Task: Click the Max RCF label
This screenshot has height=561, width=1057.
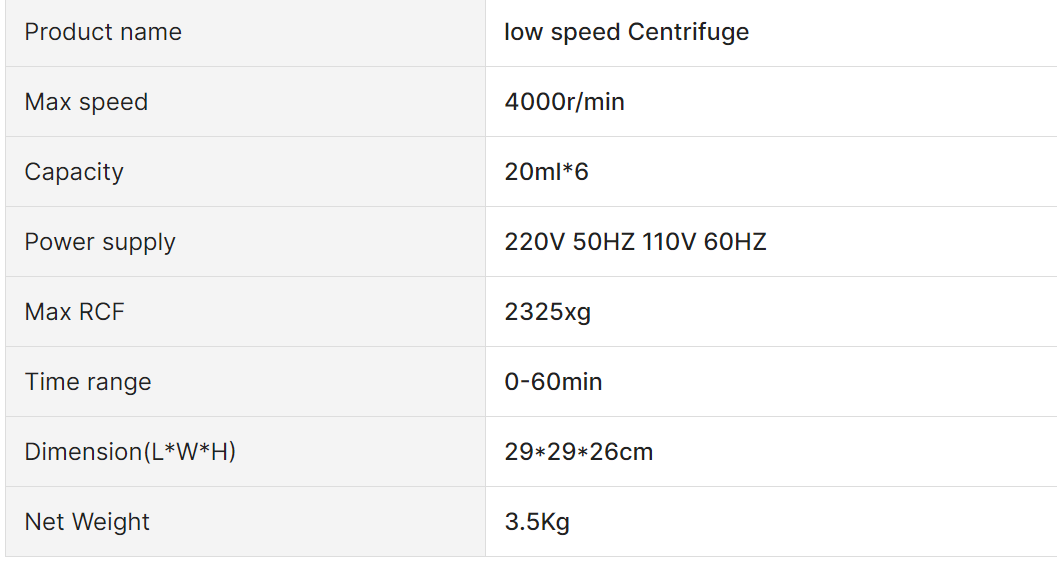Action: [x=75, y=312]
